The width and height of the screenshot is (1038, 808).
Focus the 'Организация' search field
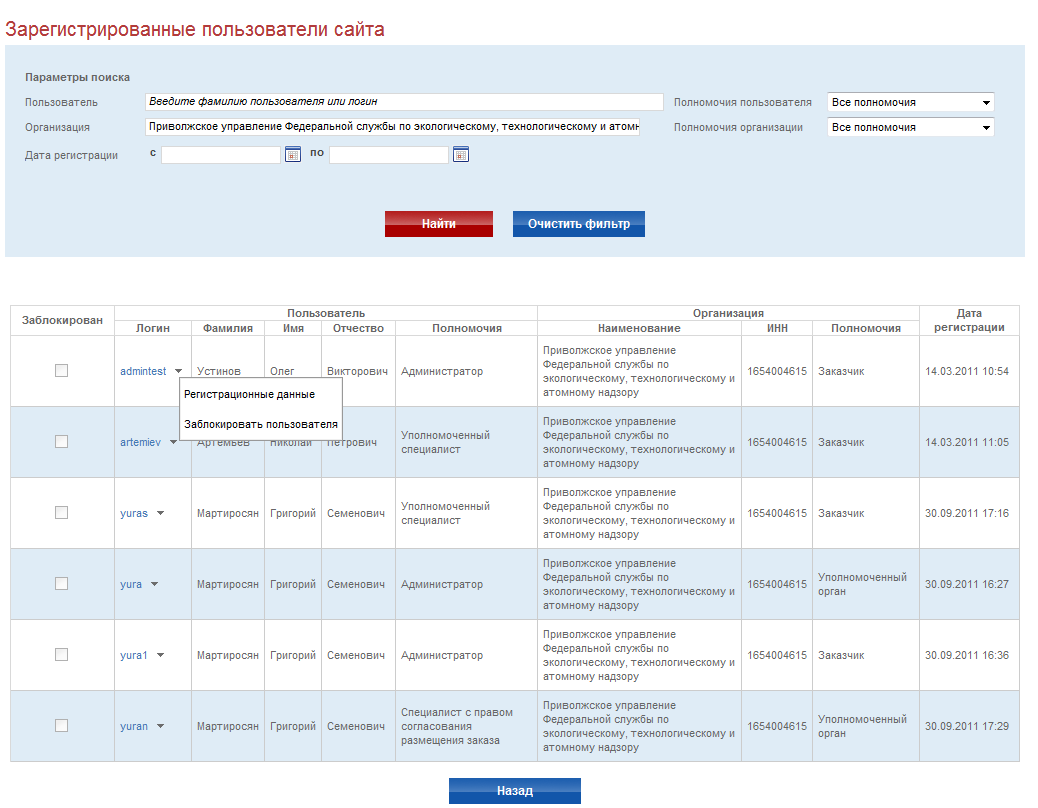point(393,126)
